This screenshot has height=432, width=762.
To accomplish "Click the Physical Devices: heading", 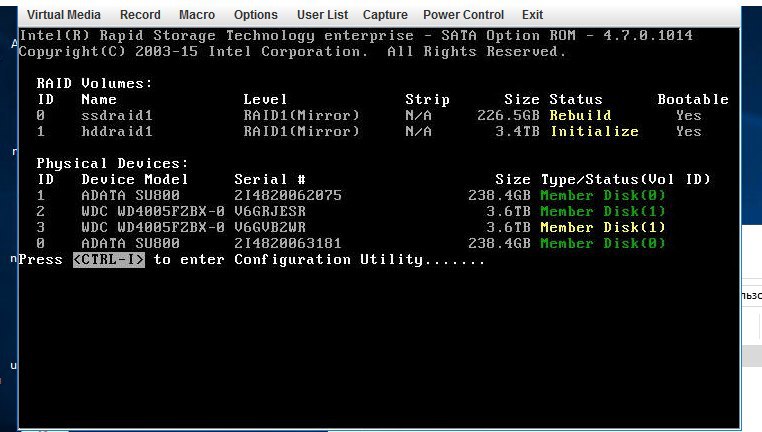I will (x=112, y=164).
